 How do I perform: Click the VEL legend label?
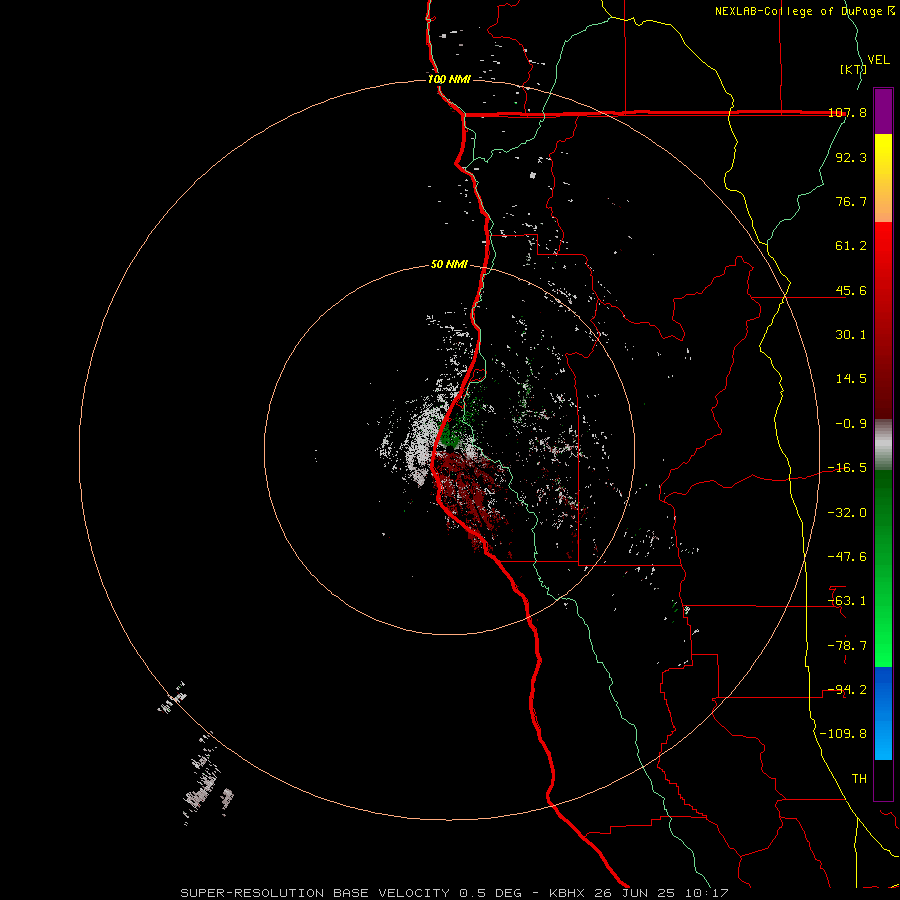tap(878, 60)
